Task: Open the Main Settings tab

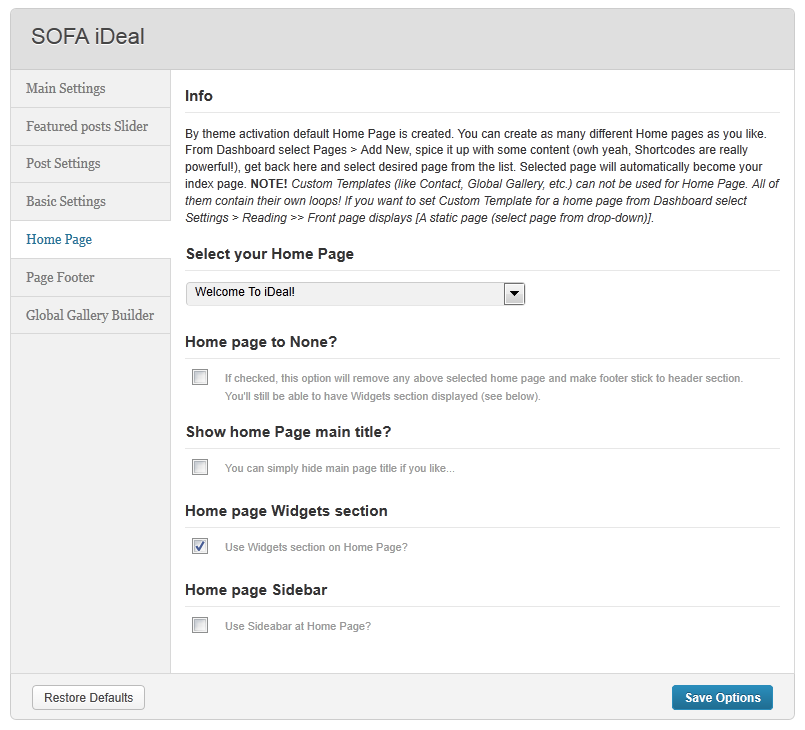Action: coord(66,88)
